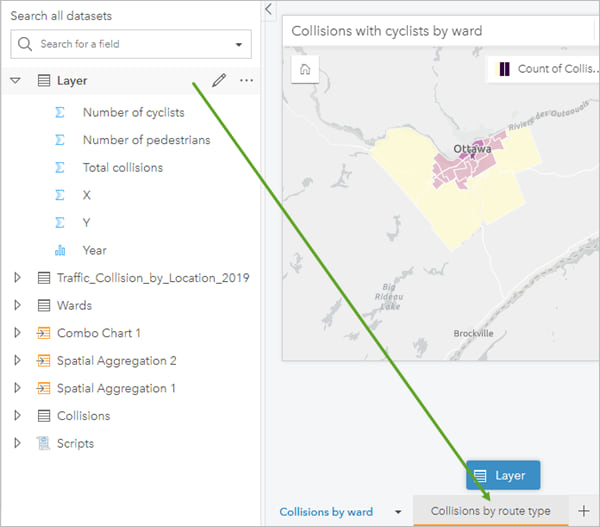This screenshot has height=527, width=600.
Task: Click the Year field bar chart icon
Action: (x=60, y=250)
